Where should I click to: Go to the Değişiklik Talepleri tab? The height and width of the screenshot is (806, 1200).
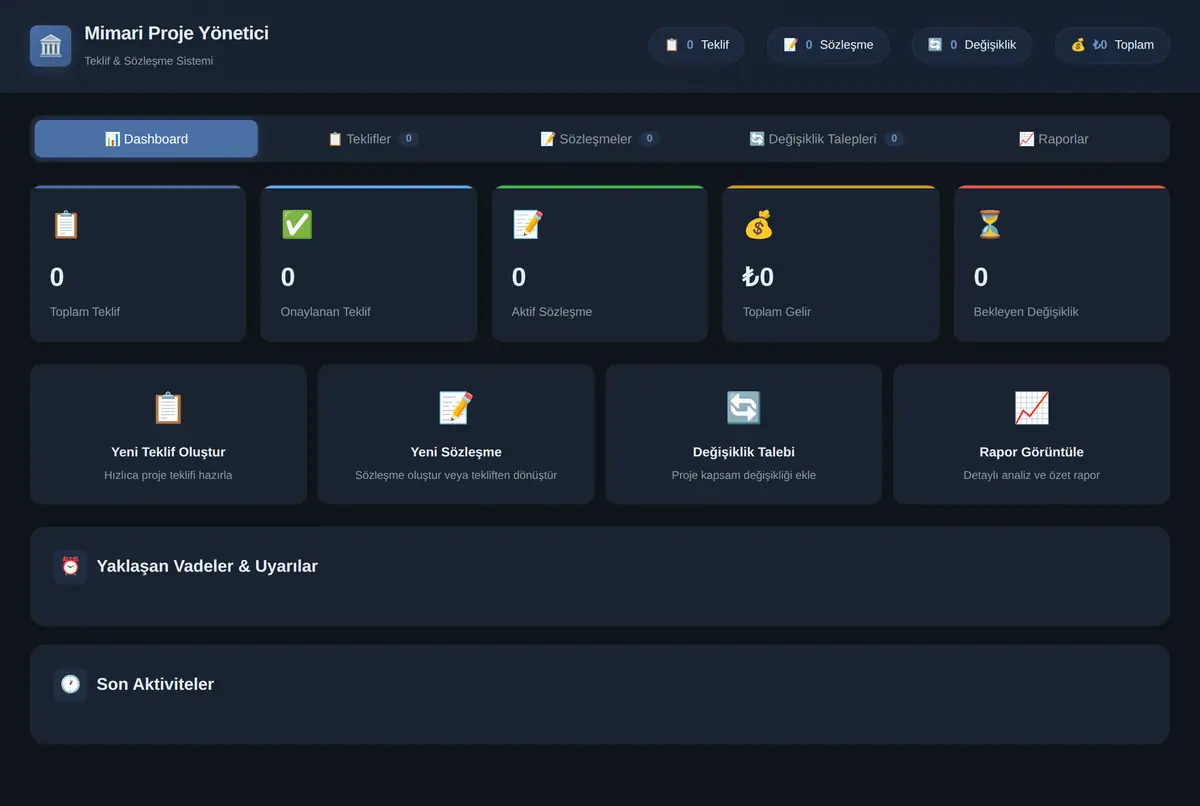[x=827, y=139]
